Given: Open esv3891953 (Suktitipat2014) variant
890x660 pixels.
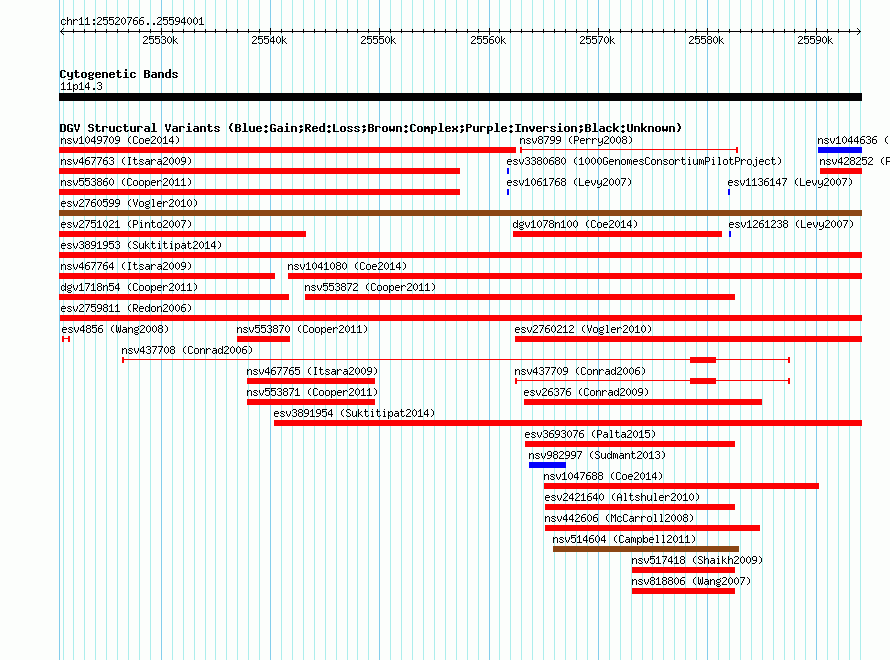Looking at the screenshot, I should coord(460,255).
